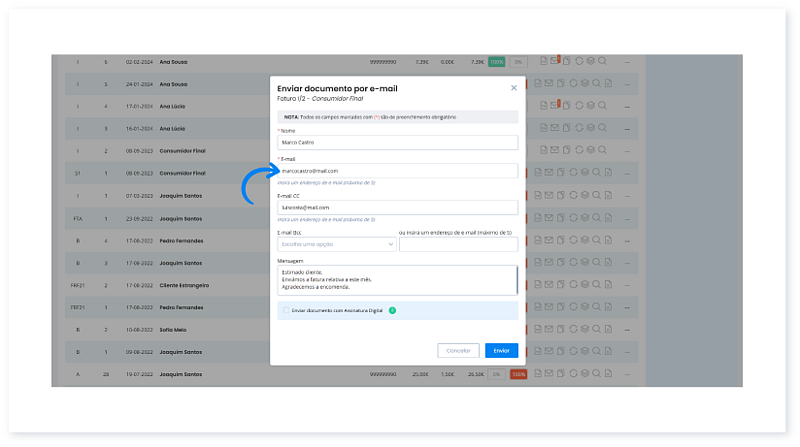Click the Mensagem text area

(x=397, y=279)
